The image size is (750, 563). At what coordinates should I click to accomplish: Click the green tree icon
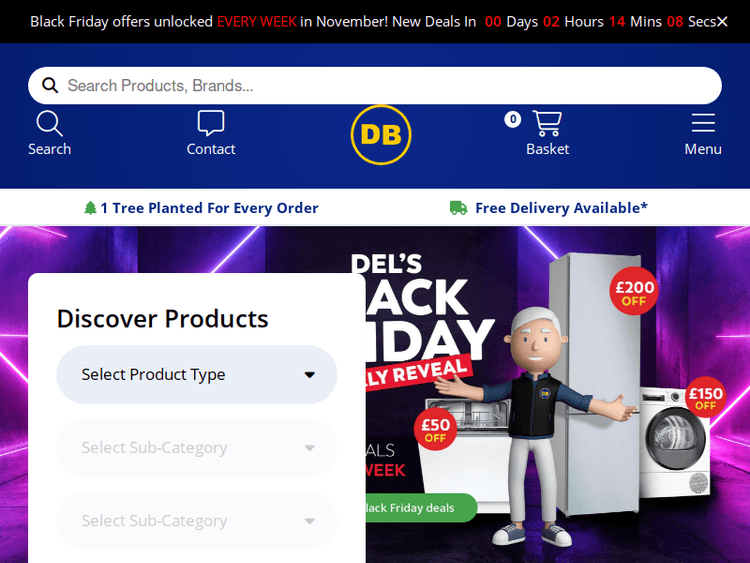point(90,208)
